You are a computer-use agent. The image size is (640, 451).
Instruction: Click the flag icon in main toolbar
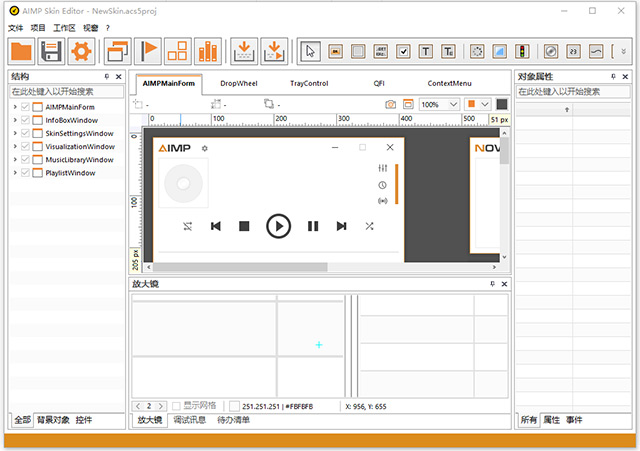pyautogui.click(x=148, y=51)
